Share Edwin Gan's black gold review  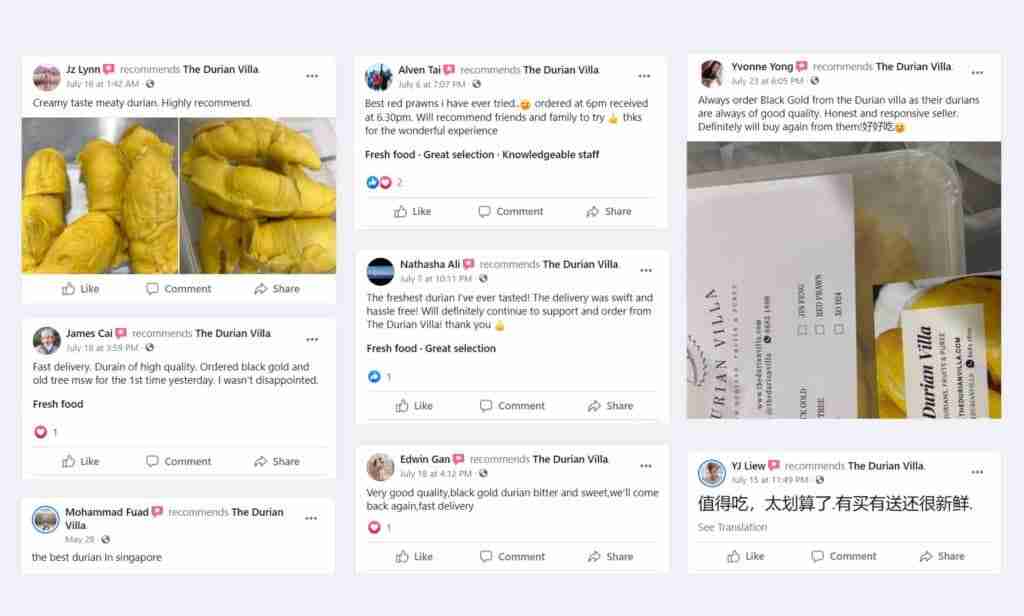(x=609, y=557)
